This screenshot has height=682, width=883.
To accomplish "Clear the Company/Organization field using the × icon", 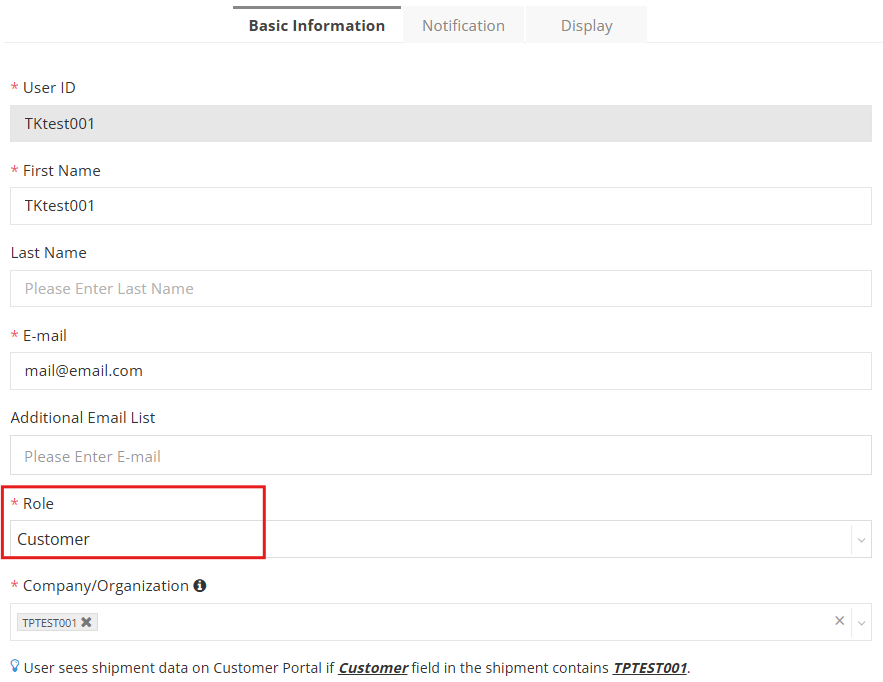I will pos(839,620).
